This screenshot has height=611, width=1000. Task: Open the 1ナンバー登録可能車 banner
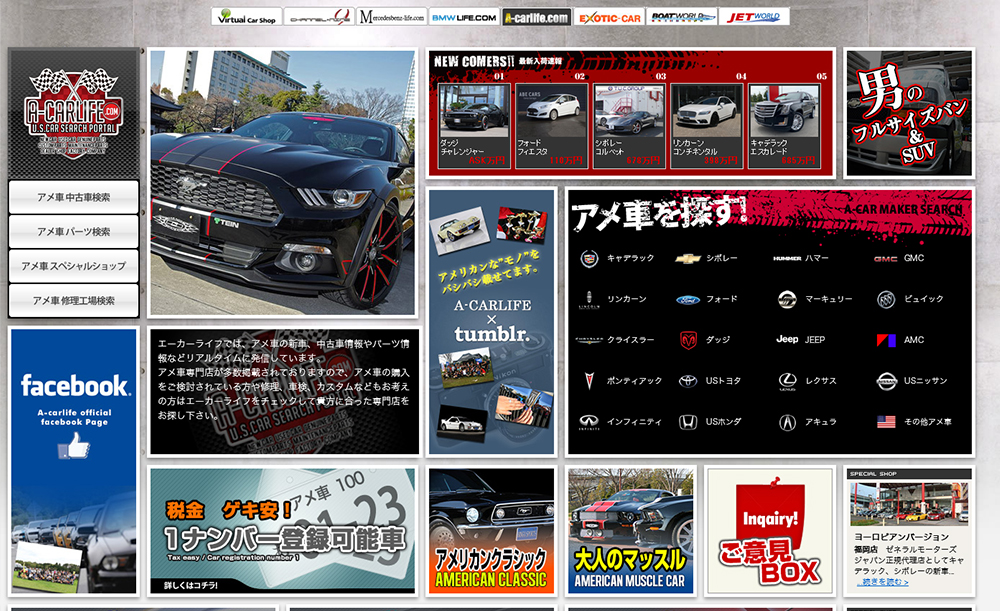(283, 531)
